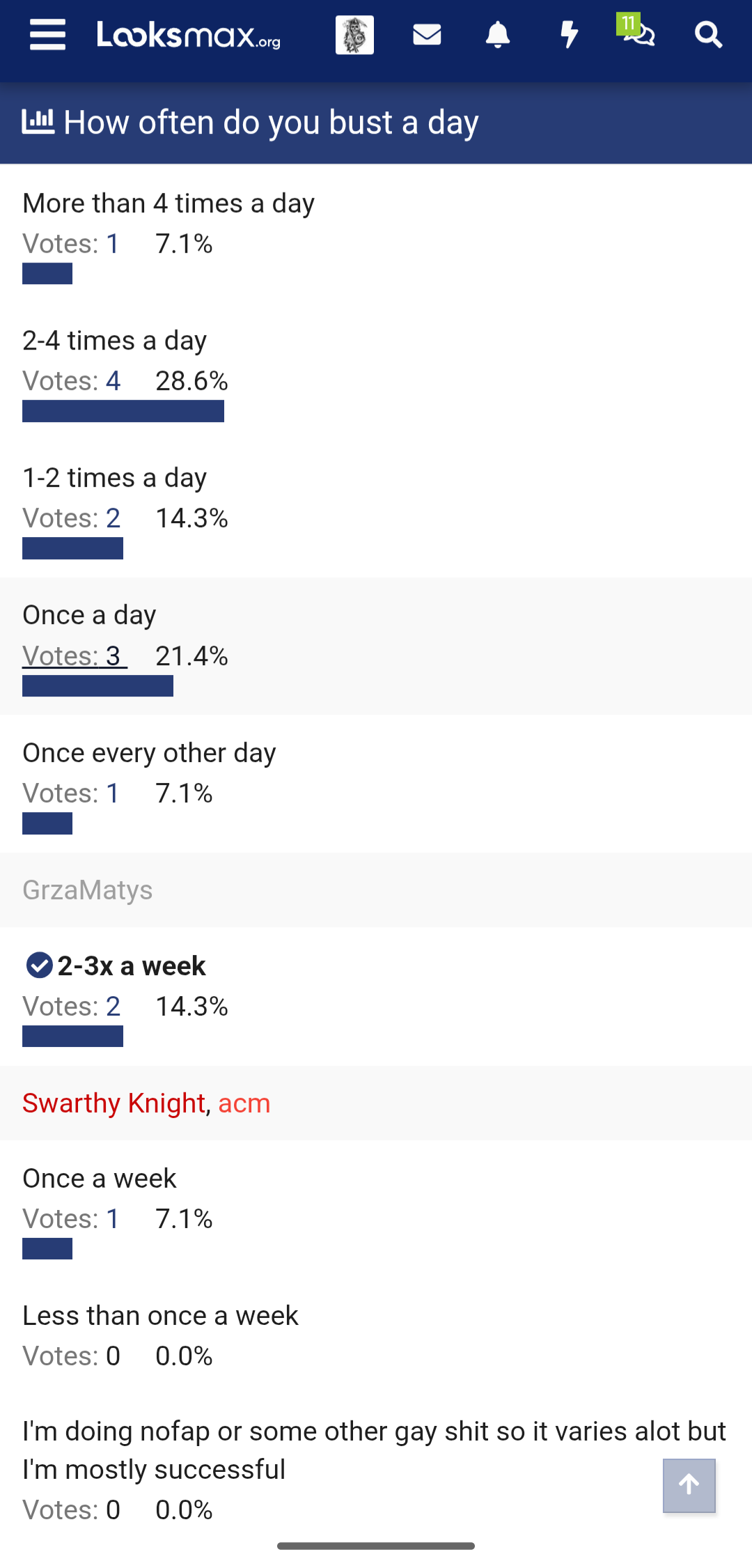Show voters for '2-4 times a day'

point(71,381)
